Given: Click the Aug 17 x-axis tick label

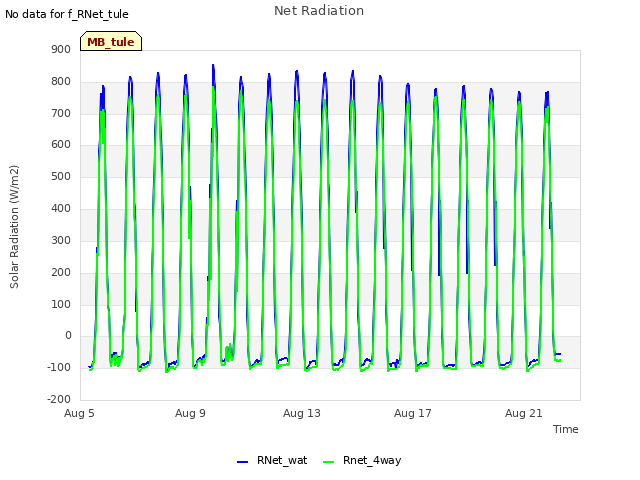Looking at the screenshot, I should 413,413.
